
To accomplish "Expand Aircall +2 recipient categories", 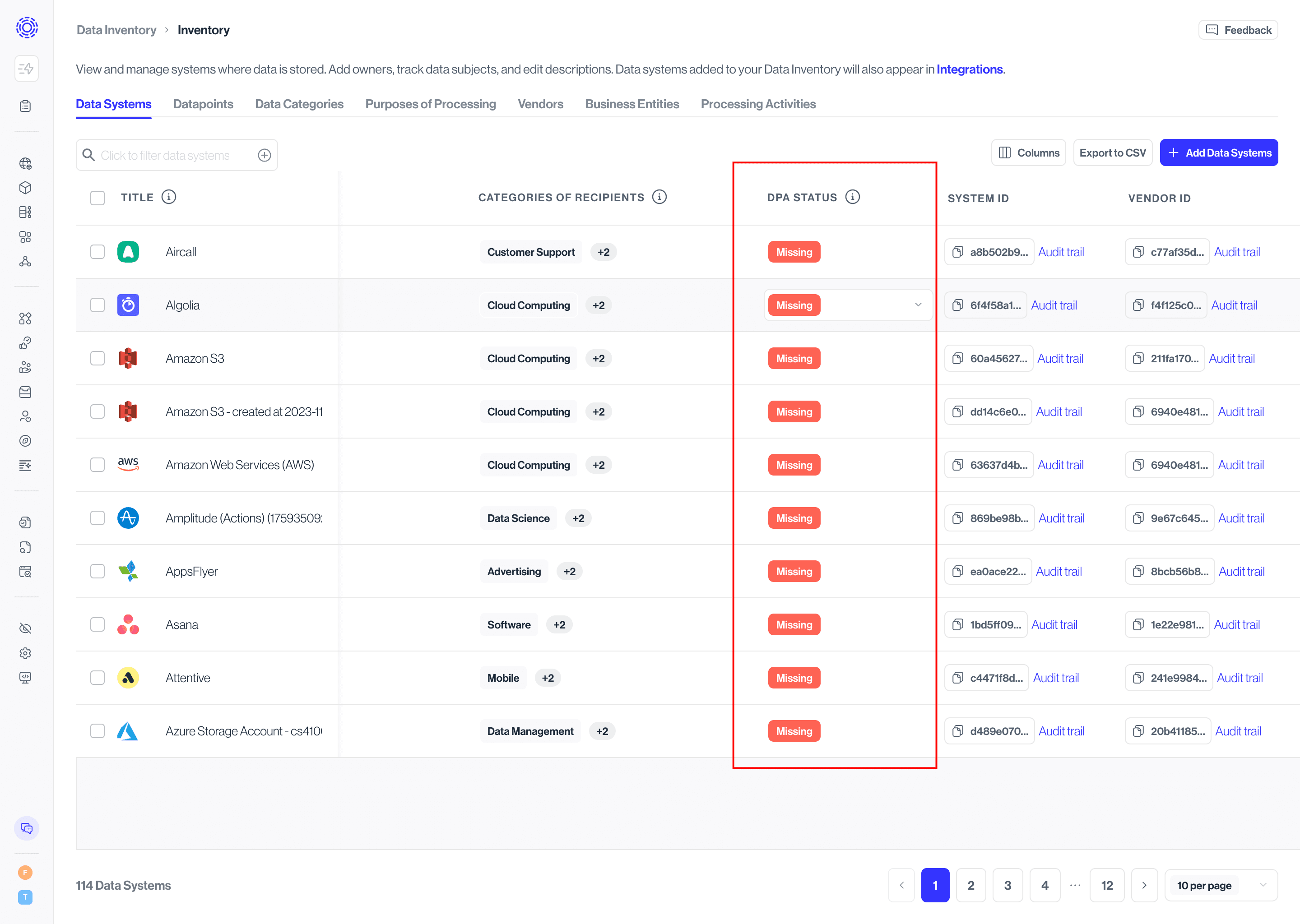I will click(x=604, y=252).
